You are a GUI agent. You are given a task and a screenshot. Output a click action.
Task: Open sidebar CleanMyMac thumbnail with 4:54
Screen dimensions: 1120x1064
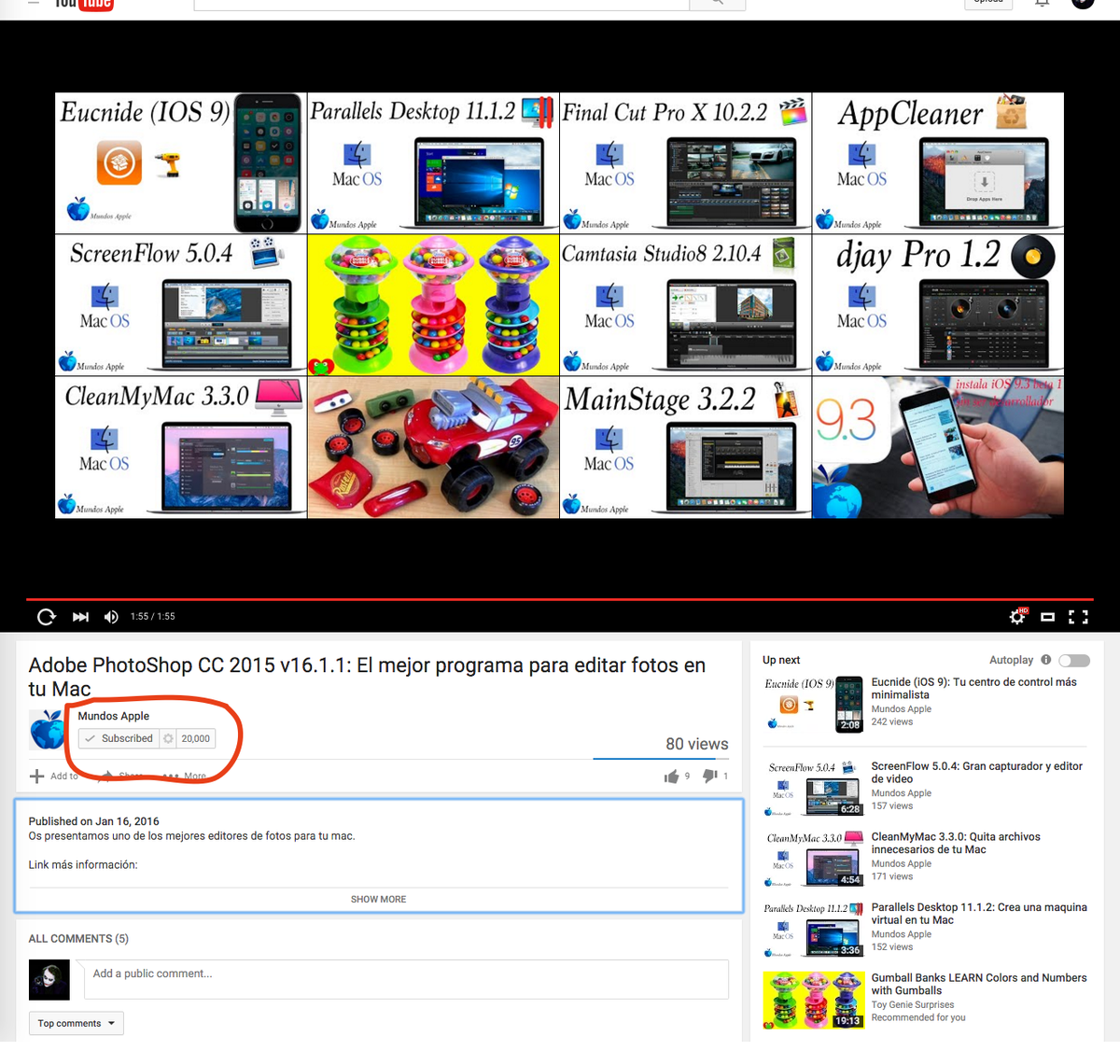click(x=813, y=859)
